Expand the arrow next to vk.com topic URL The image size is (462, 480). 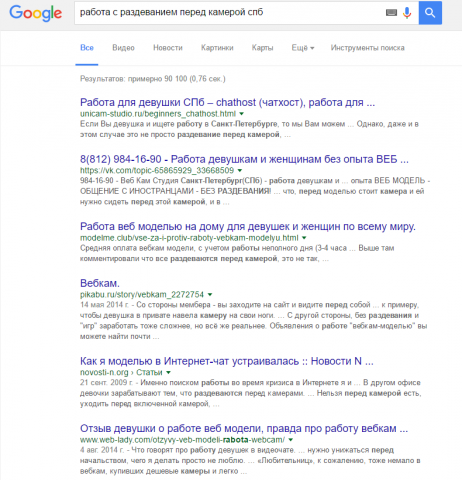click(240, 171)
